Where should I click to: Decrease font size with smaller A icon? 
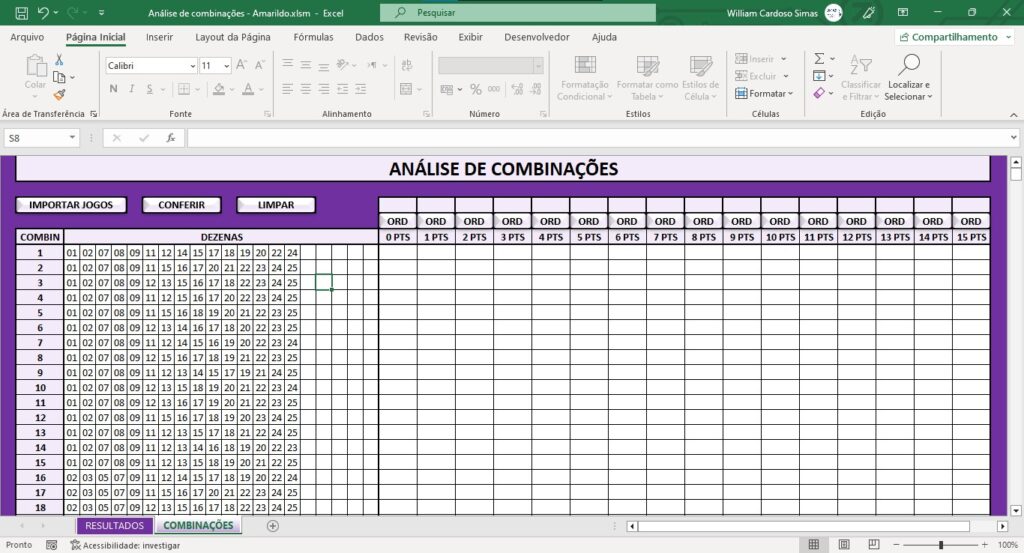(259, 65)
